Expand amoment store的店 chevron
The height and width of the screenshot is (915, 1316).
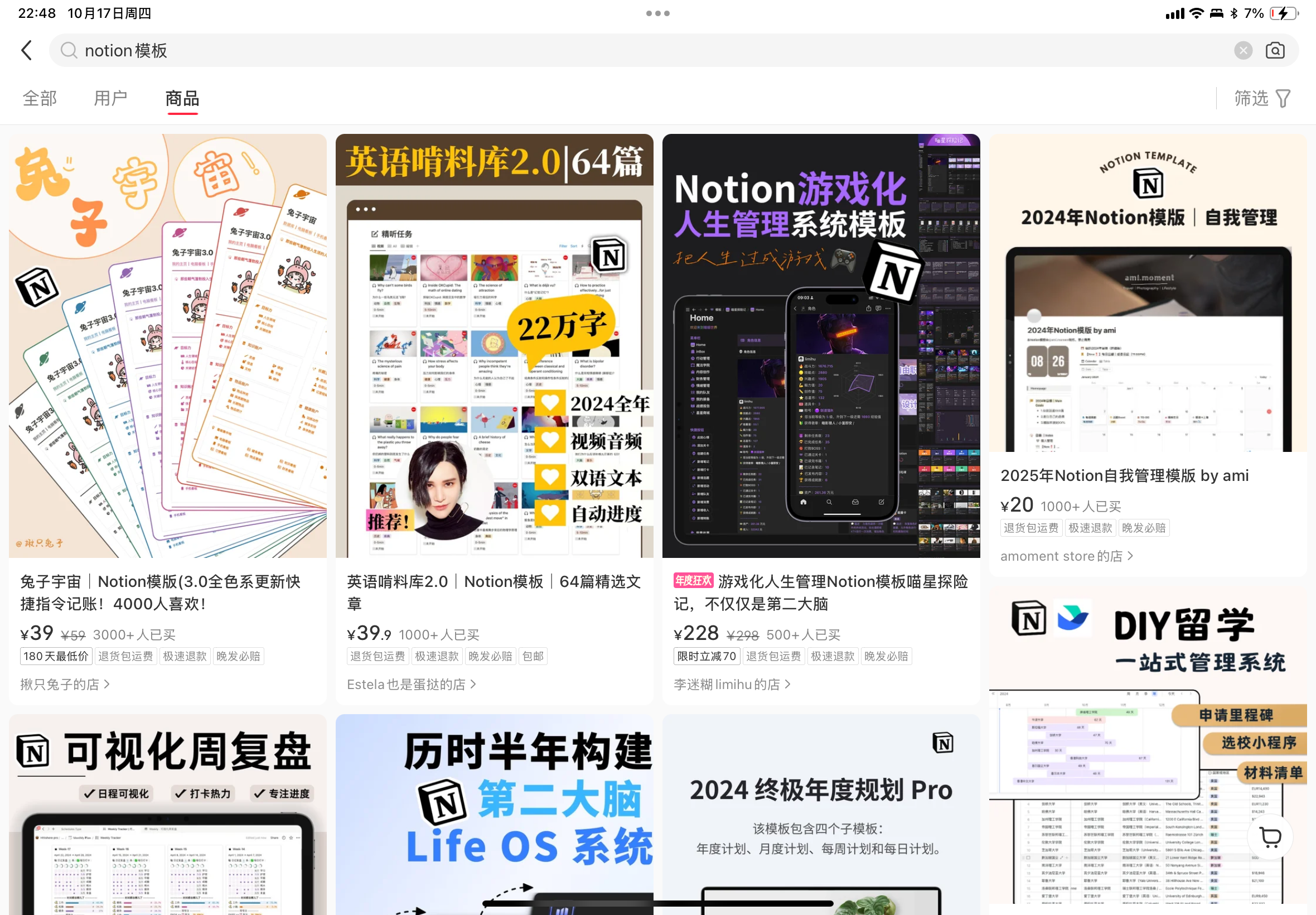point(1130,556)
